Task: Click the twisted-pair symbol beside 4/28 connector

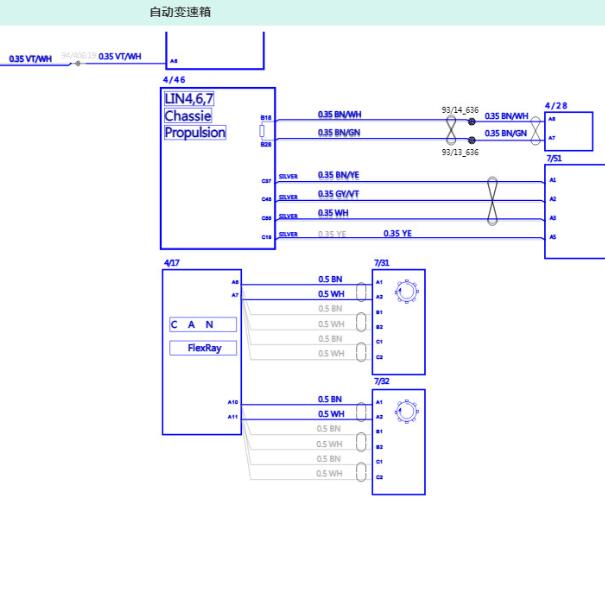Action: [x=536, y=131]
